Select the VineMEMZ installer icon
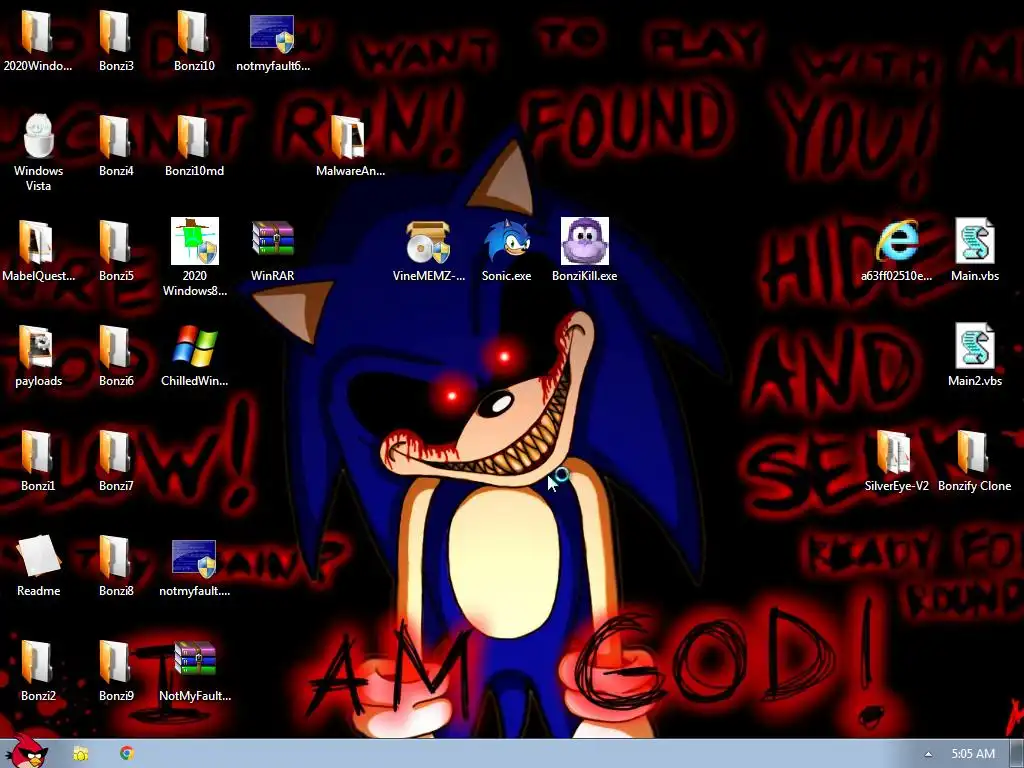Viewport: 1024px width, 768px height. click(428, 242)
